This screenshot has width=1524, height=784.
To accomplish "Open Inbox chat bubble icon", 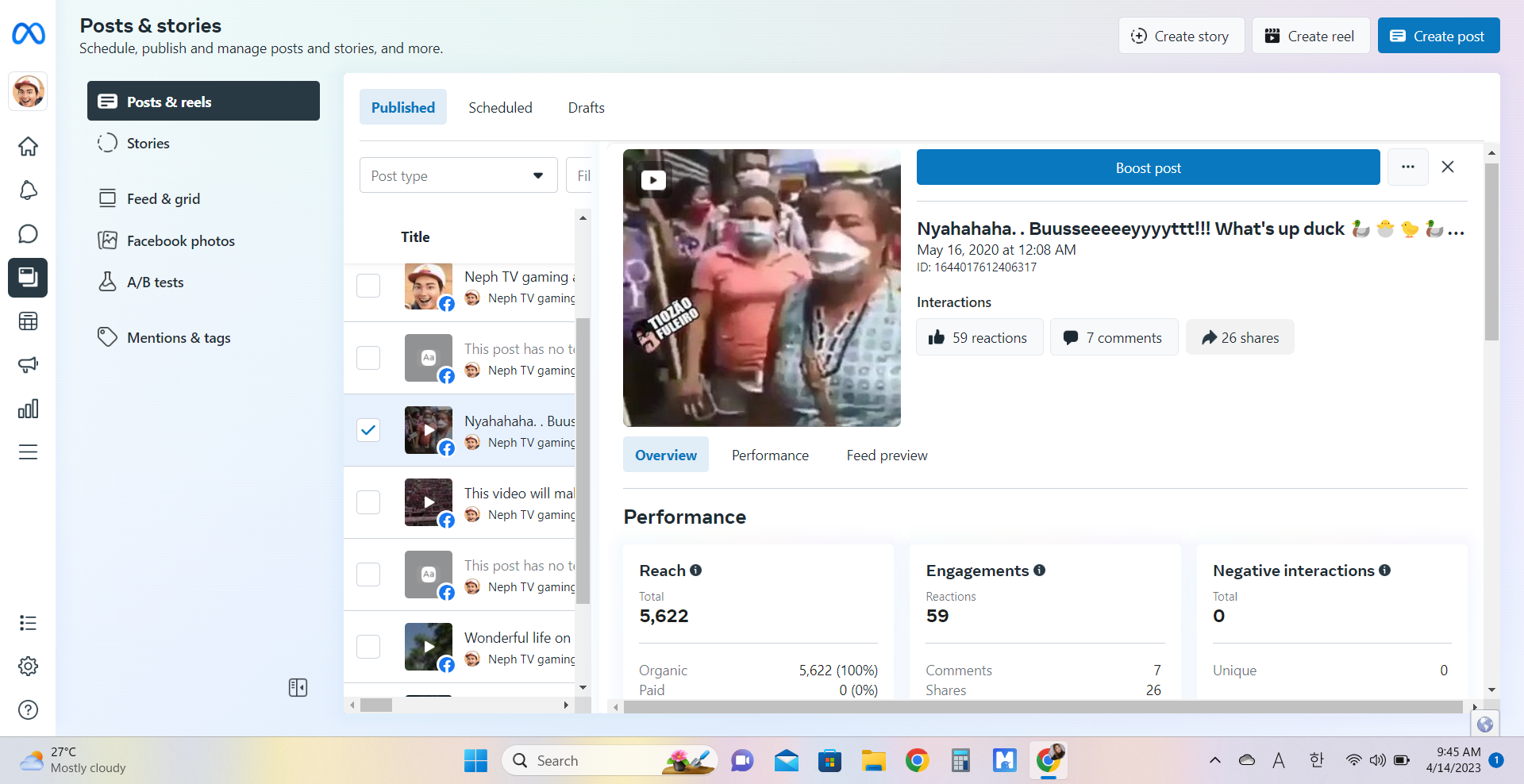I will point(28,234).
